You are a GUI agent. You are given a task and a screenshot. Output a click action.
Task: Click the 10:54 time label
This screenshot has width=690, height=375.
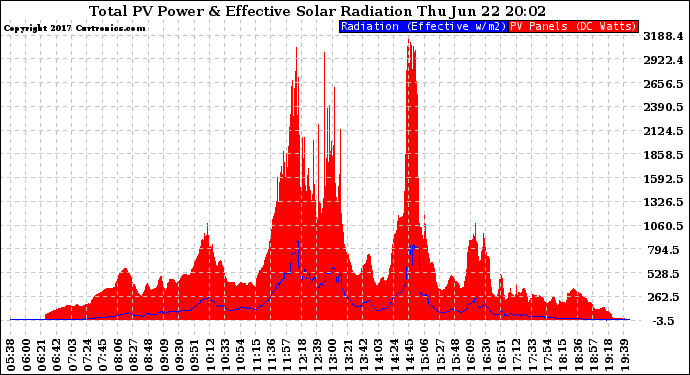point(241,355)
